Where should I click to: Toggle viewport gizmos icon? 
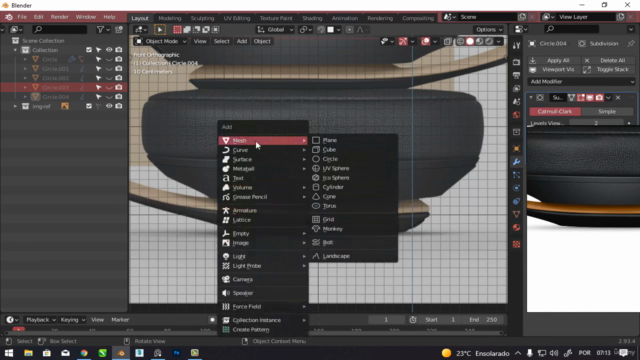pos(403,41)
